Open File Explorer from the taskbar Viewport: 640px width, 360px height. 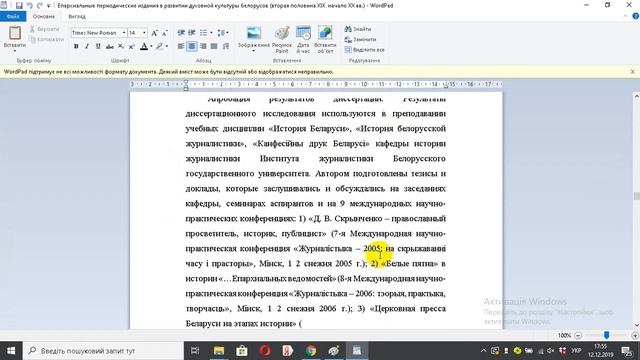point(219,351)
